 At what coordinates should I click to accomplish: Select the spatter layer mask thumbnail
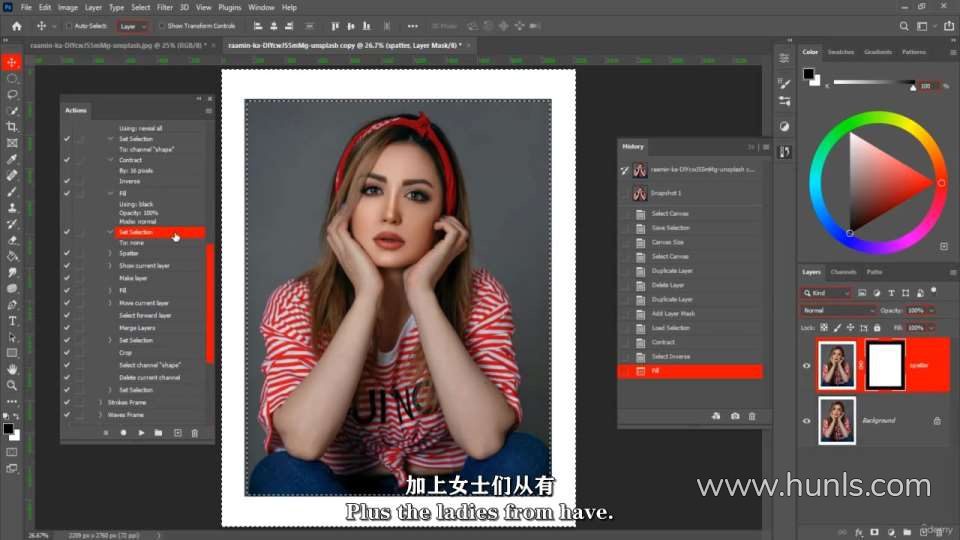tap(886, 365)
